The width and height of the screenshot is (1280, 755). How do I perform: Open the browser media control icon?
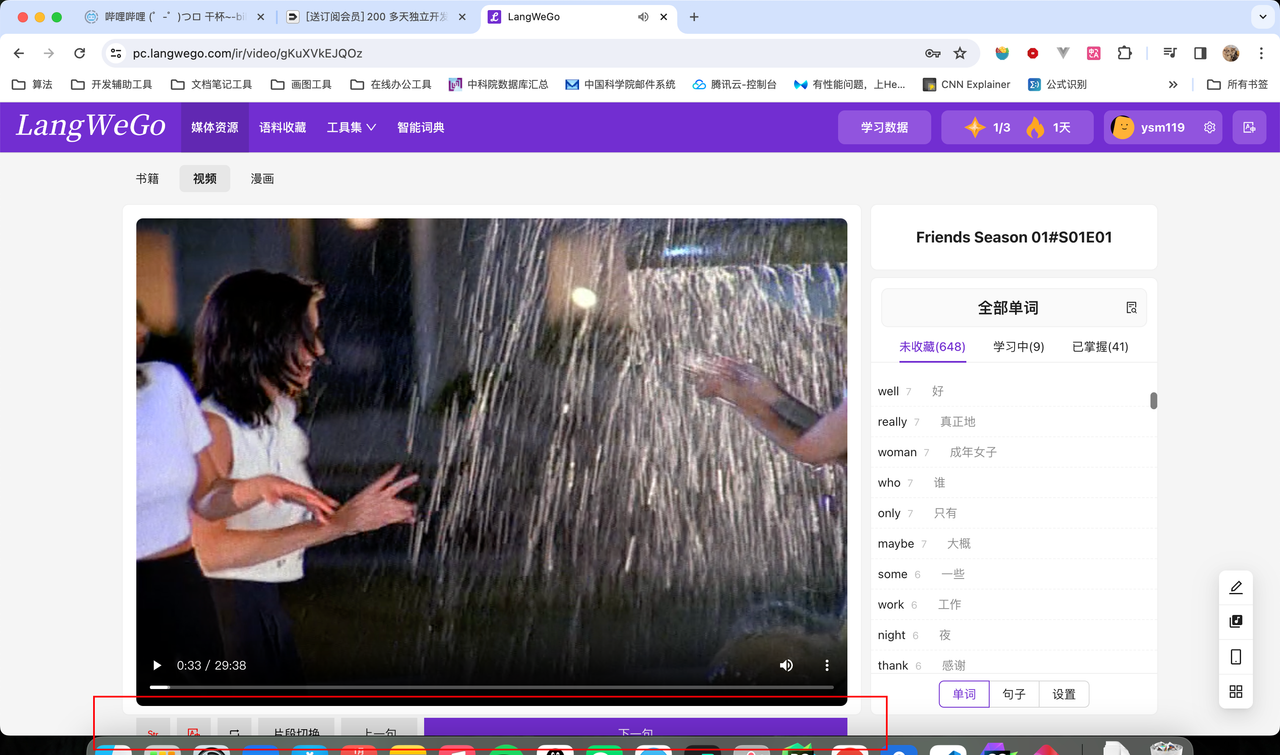coord(1170,53)
